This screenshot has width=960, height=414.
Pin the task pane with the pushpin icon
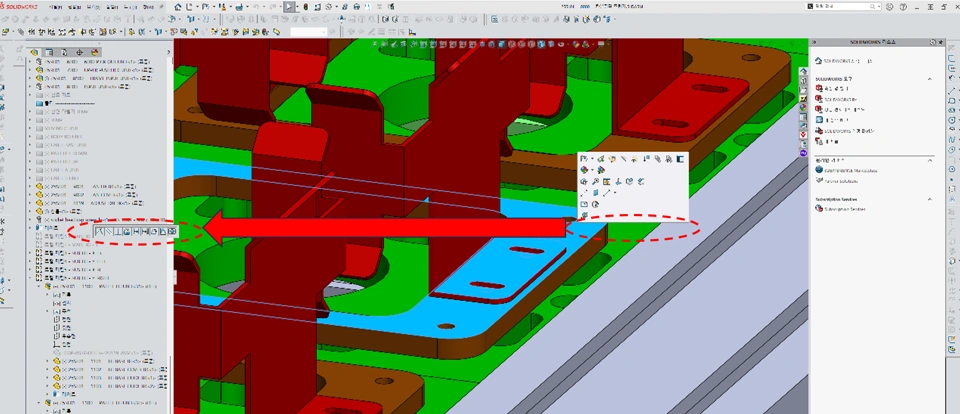(x=940, y=42)
